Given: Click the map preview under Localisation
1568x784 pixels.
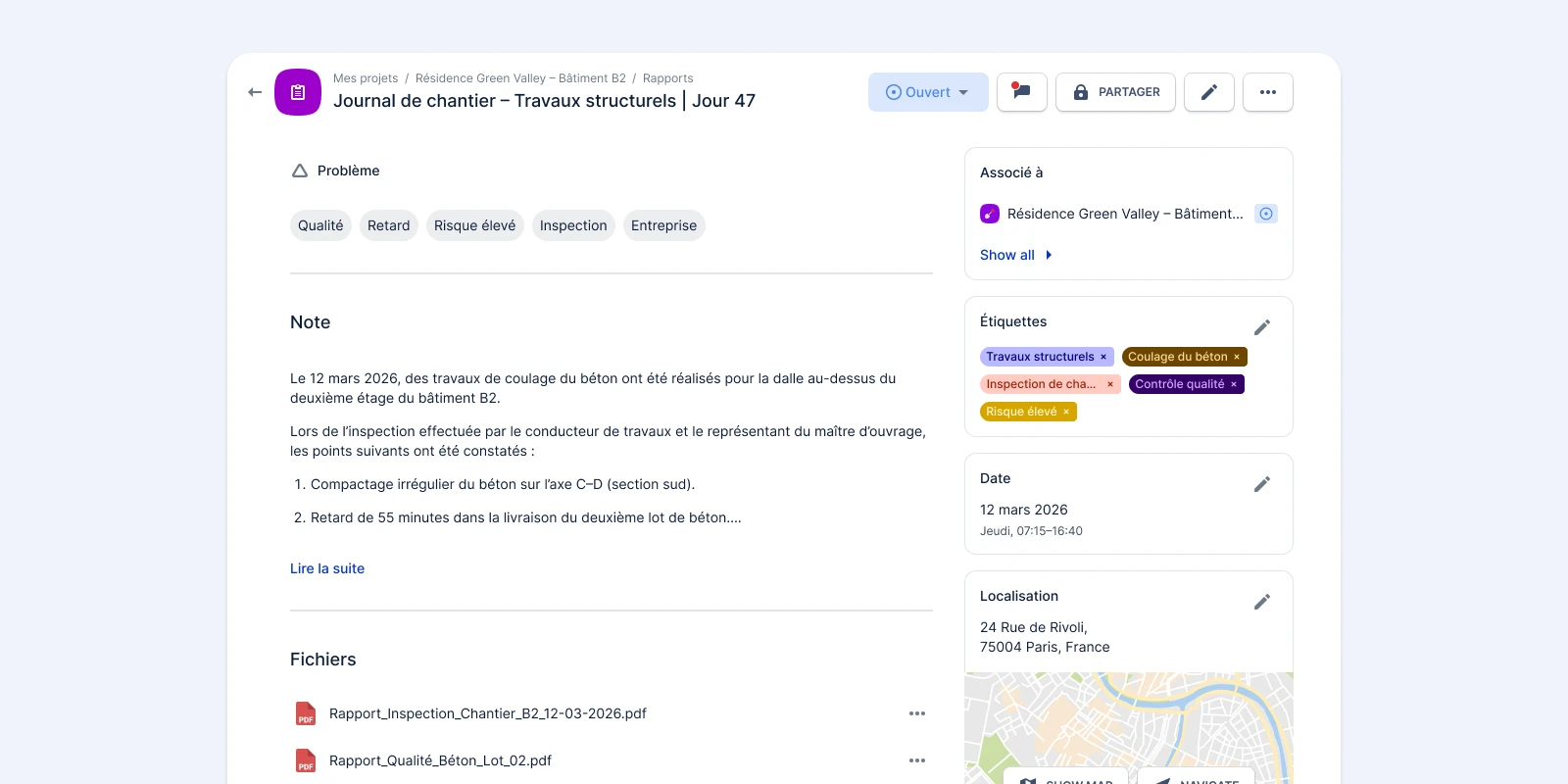Looking at the screenshot, I should (1129, 727).
